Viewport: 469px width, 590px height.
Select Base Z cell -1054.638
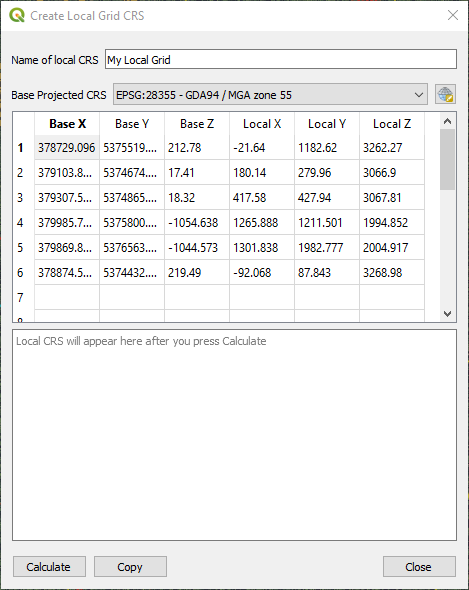(x=197, y=222)
